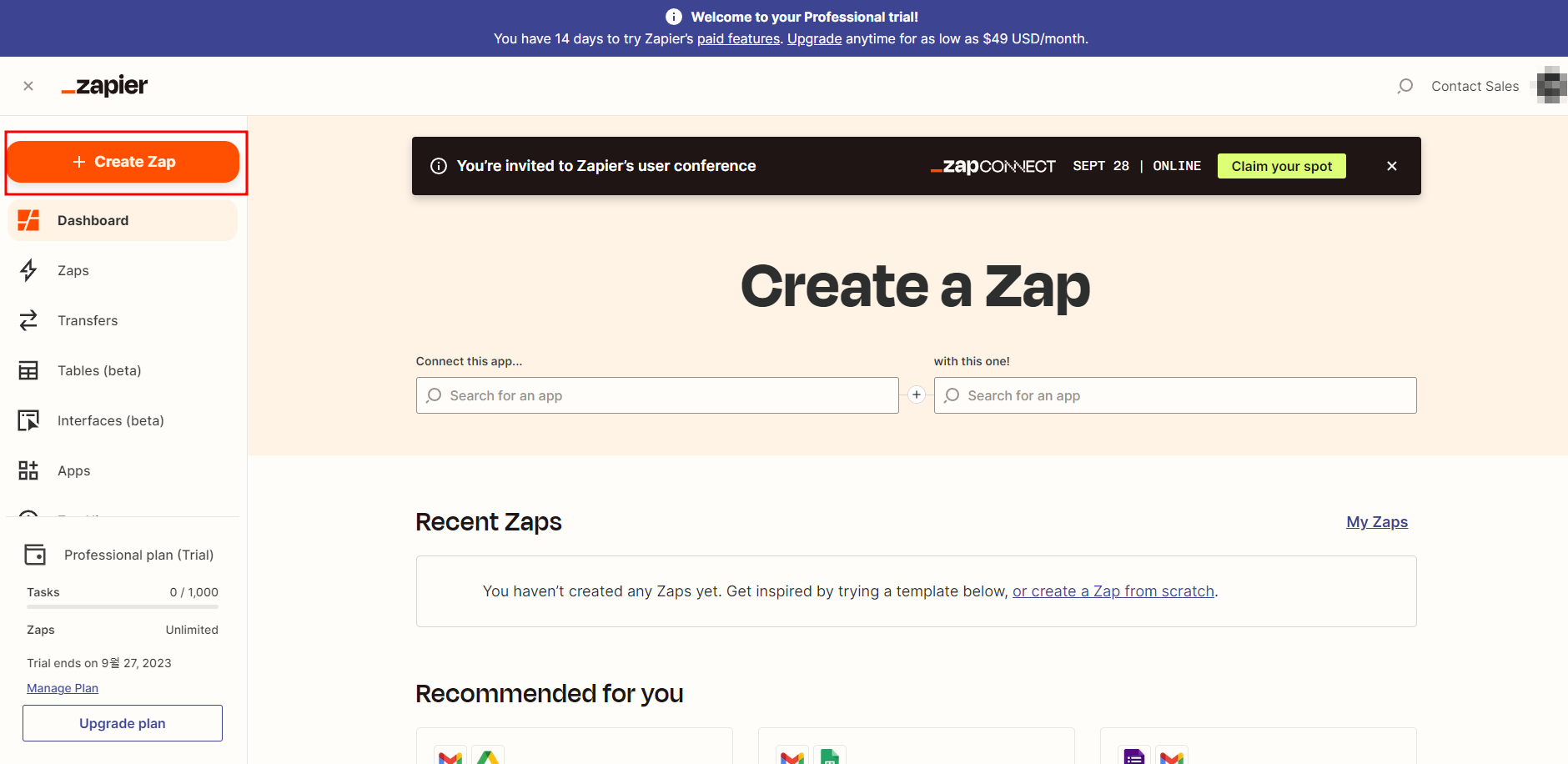This screenshot has height=764, width=1568.
Task: Click the search magnifier icon in header
Action: (x=1405, y=86)
